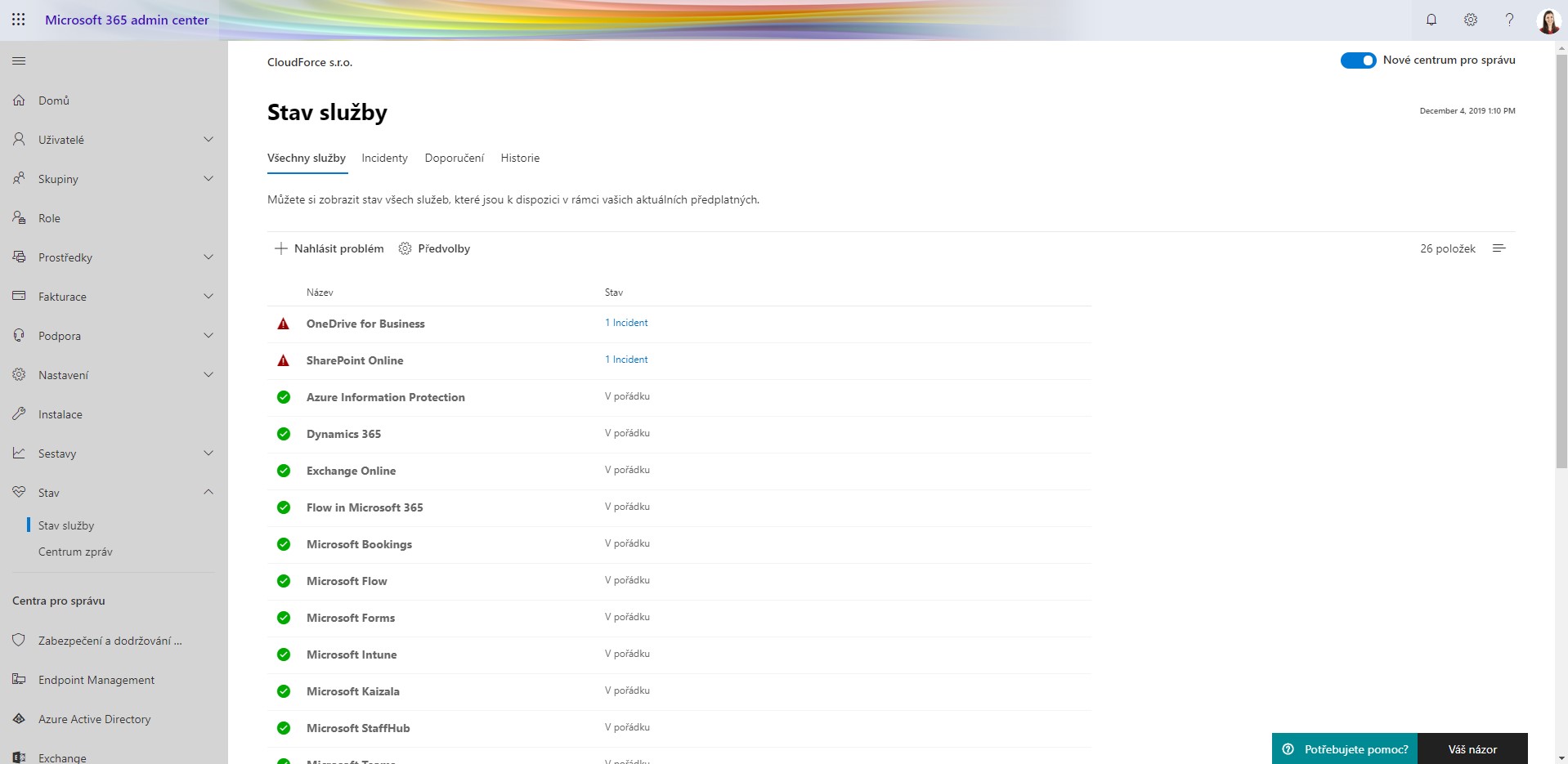Collapse the Stav section chevron
This screenshot has width=1568, height=764.
tap(208, 492)
